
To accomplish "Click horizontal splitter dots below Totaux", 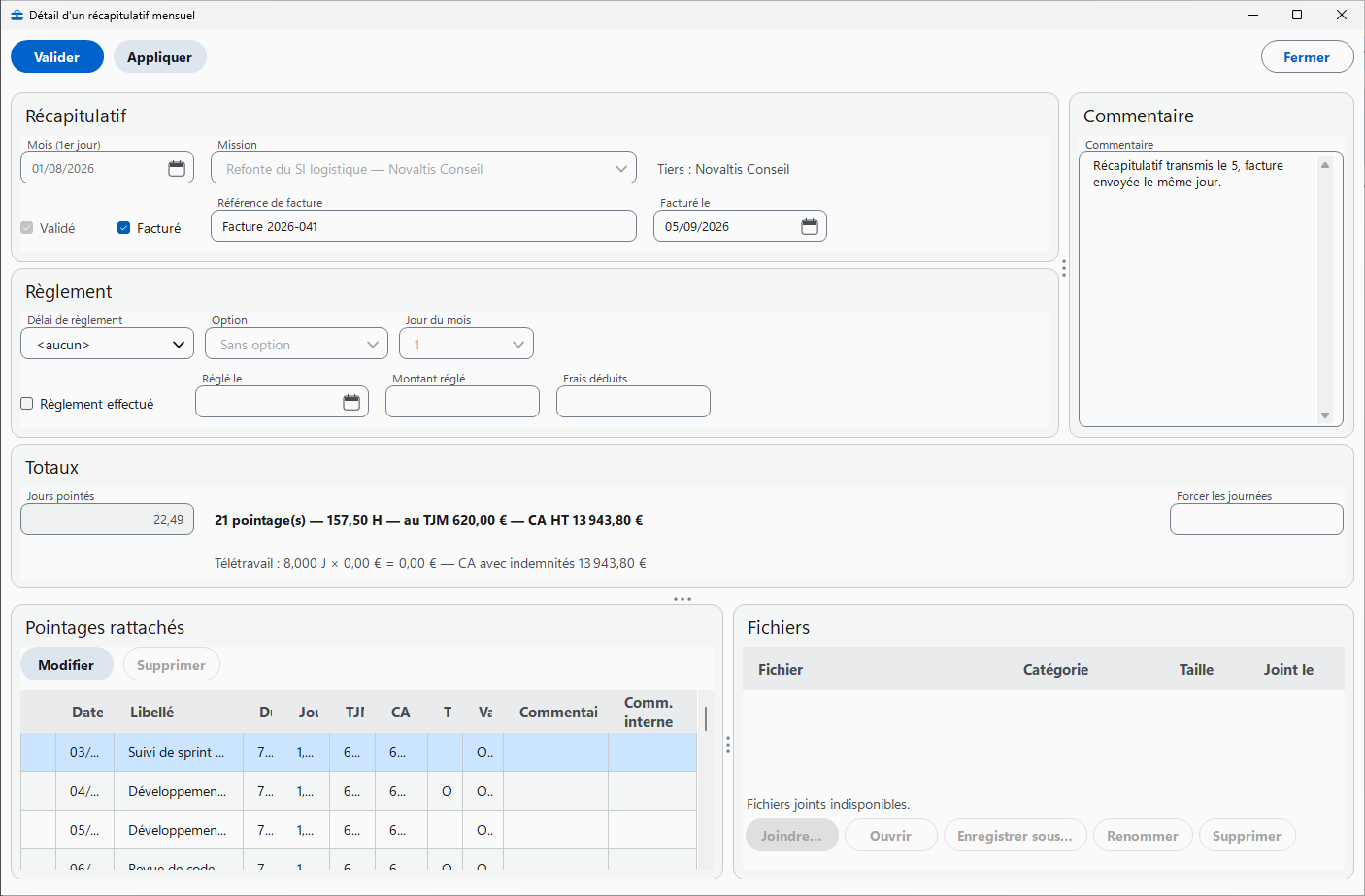I will point(682,599).
